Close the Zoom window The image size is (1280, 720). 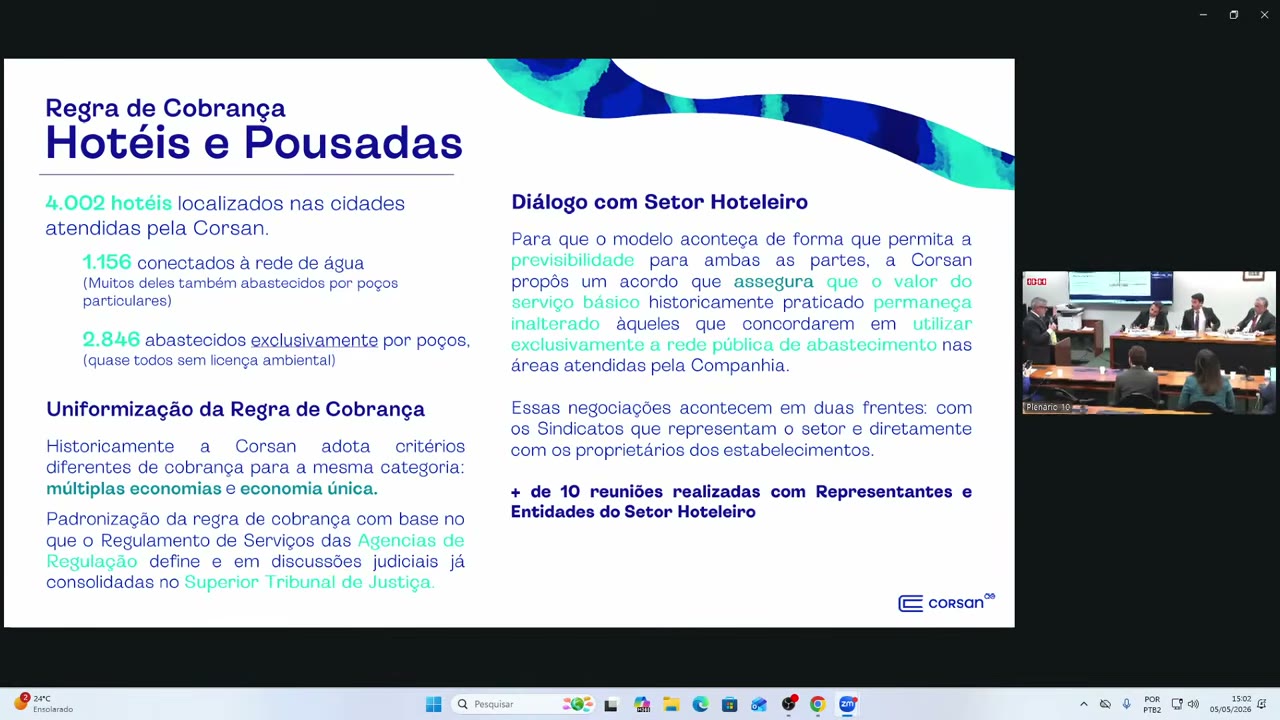1264,15
